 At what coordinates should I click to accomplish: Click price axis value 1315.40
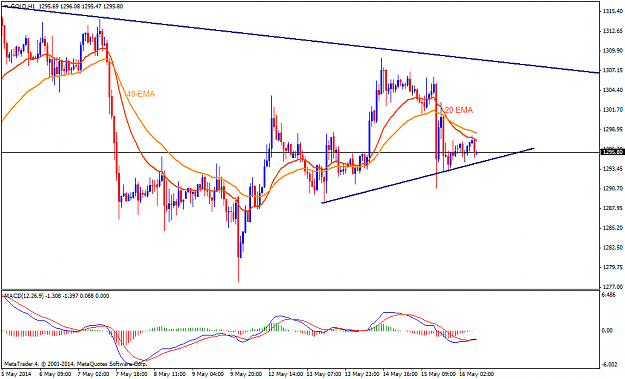pyautogui.click(x=613, y=12)
